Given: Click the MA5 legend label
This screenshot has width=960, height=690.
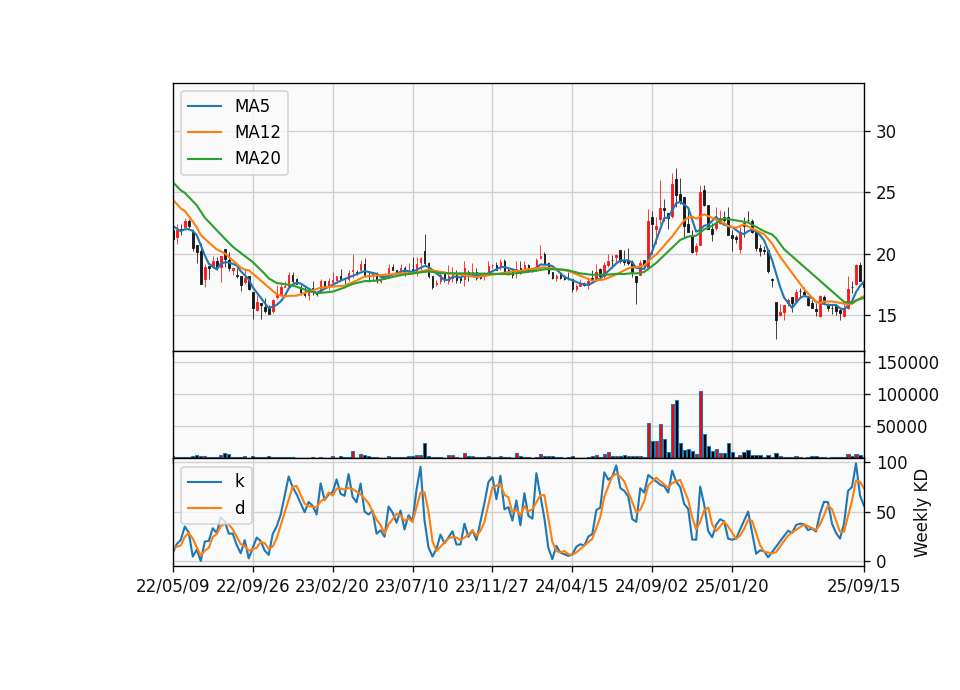Looking at the screenshot, I should pyautogui.click(x=252, y=106).
